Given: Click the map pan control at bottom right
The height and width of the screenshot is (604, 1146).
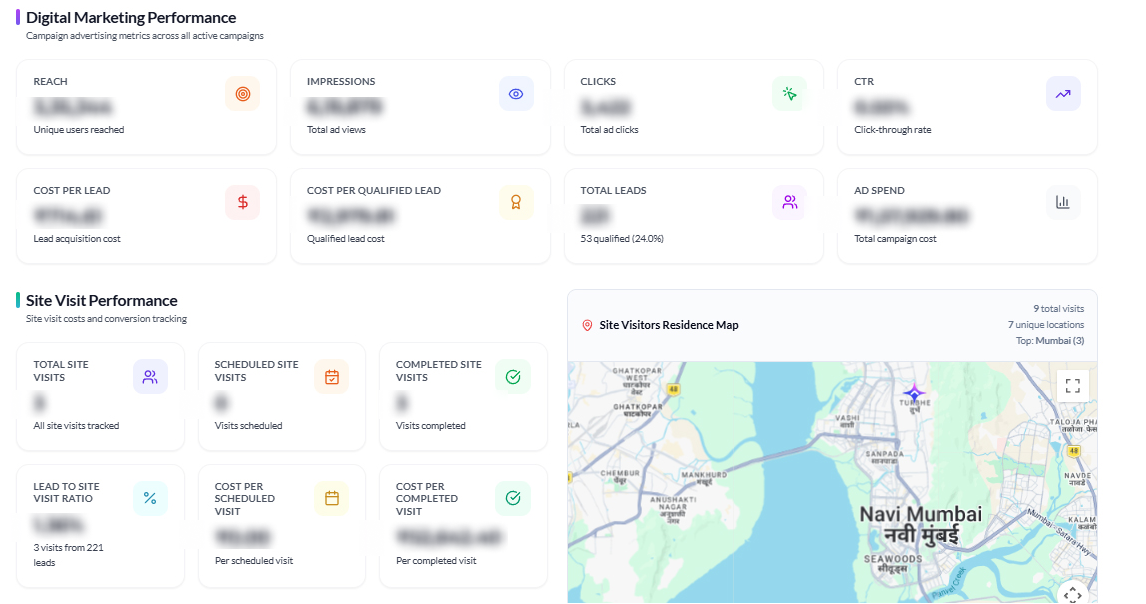Looking at the screenshot, I should (1073, 594).
